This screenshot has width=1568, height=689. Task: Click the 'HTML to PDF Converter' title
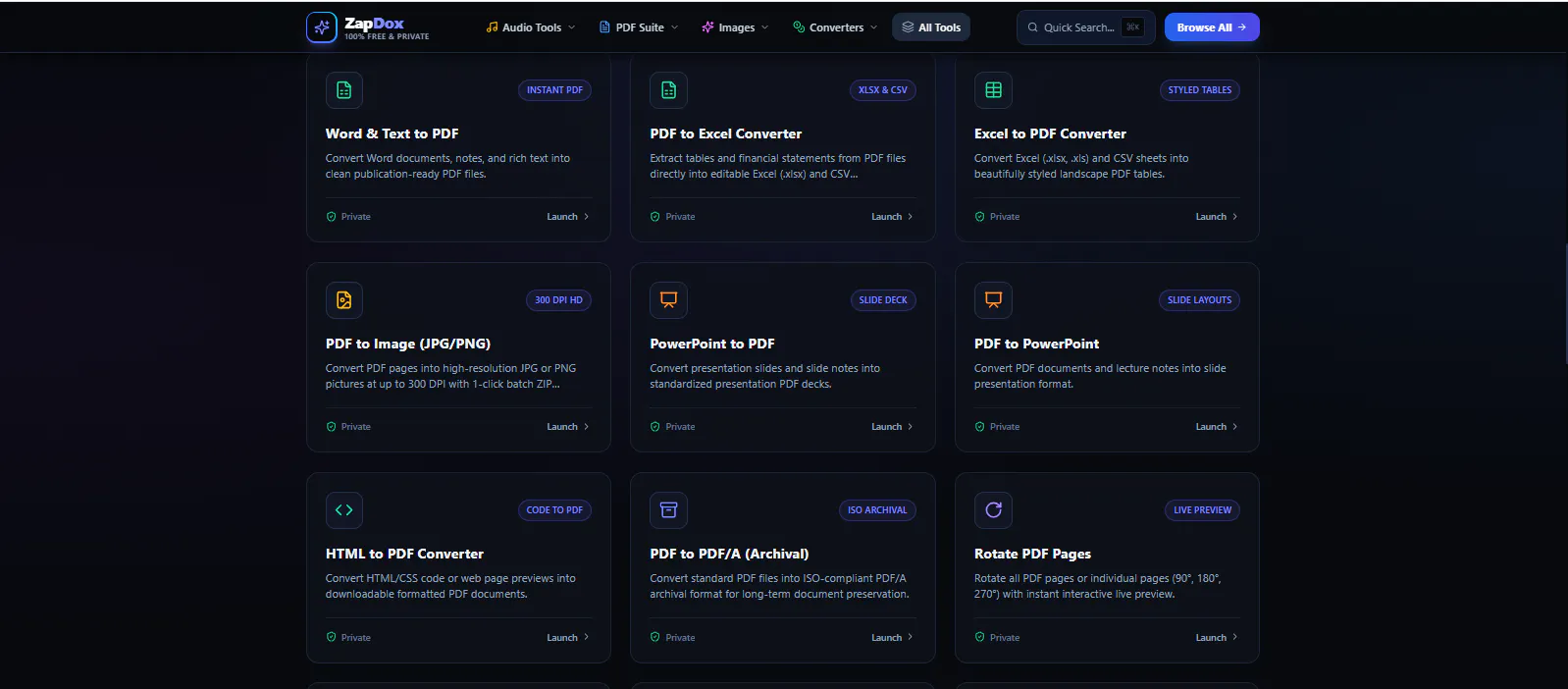point(404,554)
